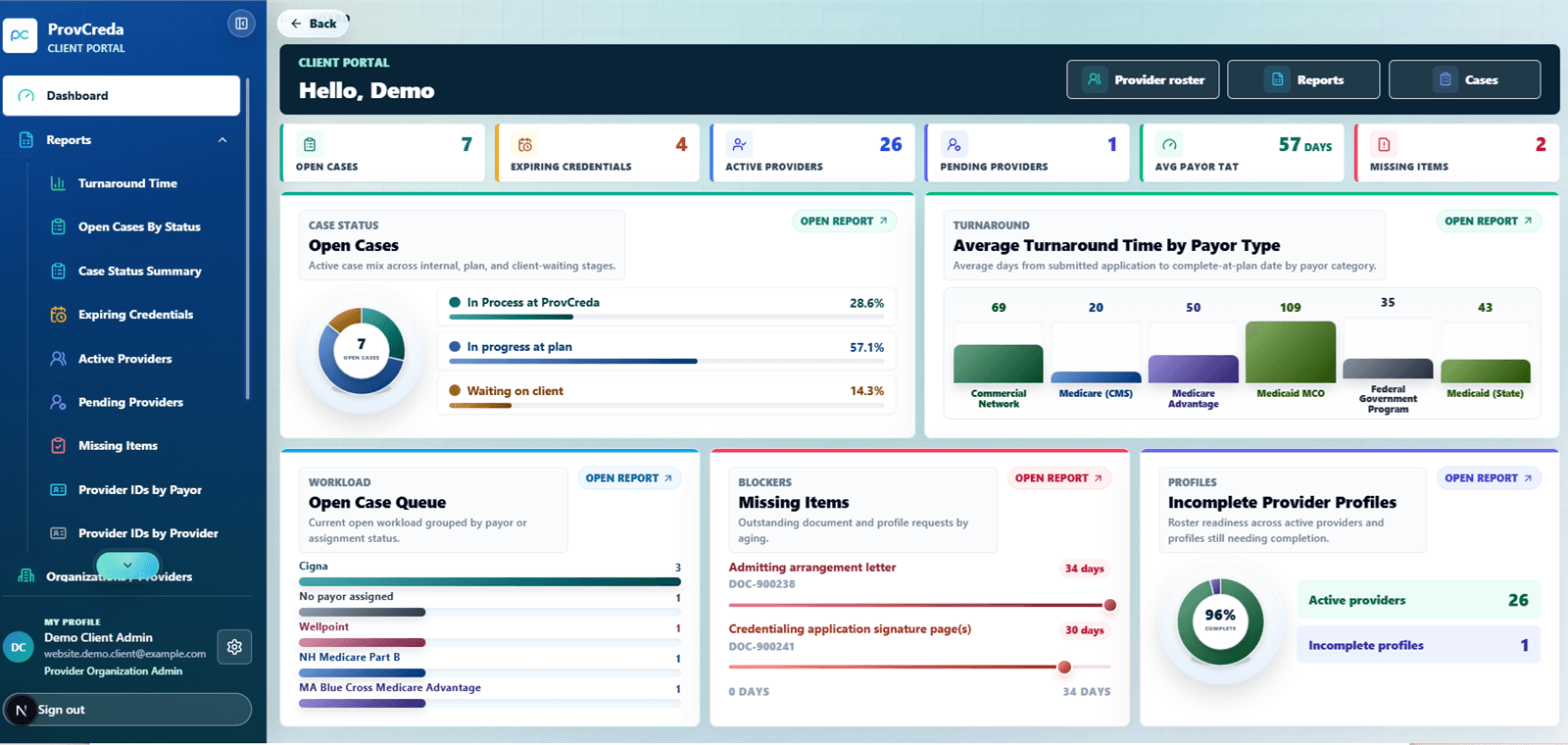
Task: Click the Active Providers people icon in sidebar
Action: point(58,359)
